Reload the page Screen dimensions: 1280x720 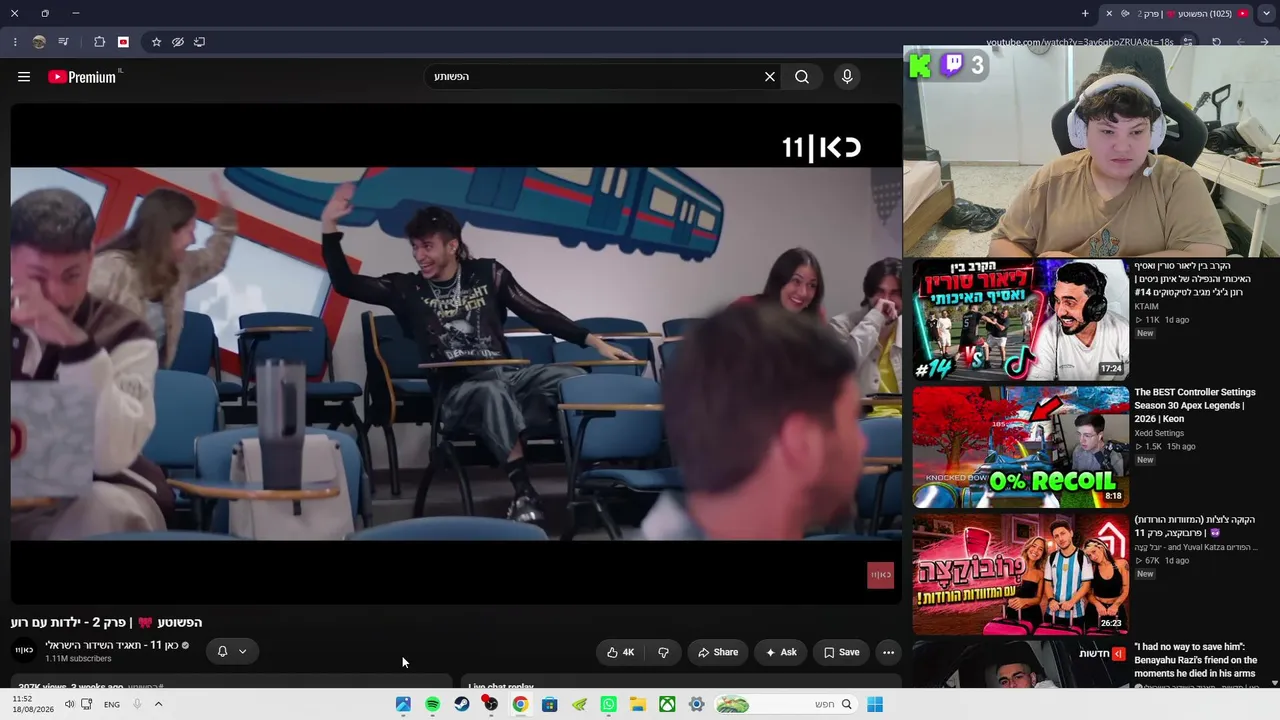coord(1216,42)
